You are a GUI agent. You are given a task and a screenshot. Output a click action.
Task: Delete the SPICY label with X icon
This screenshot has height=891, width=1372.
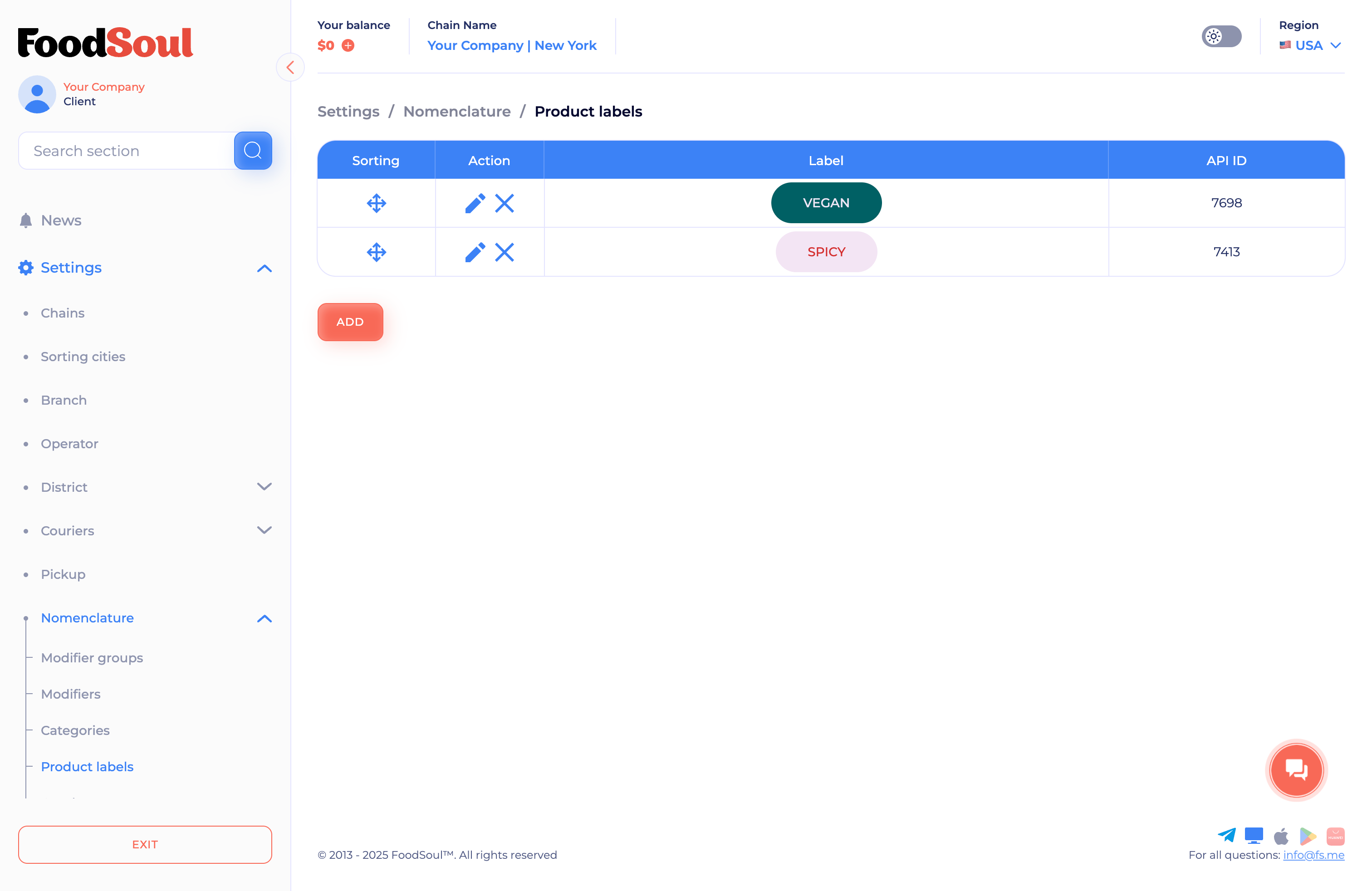coord(505,252)
